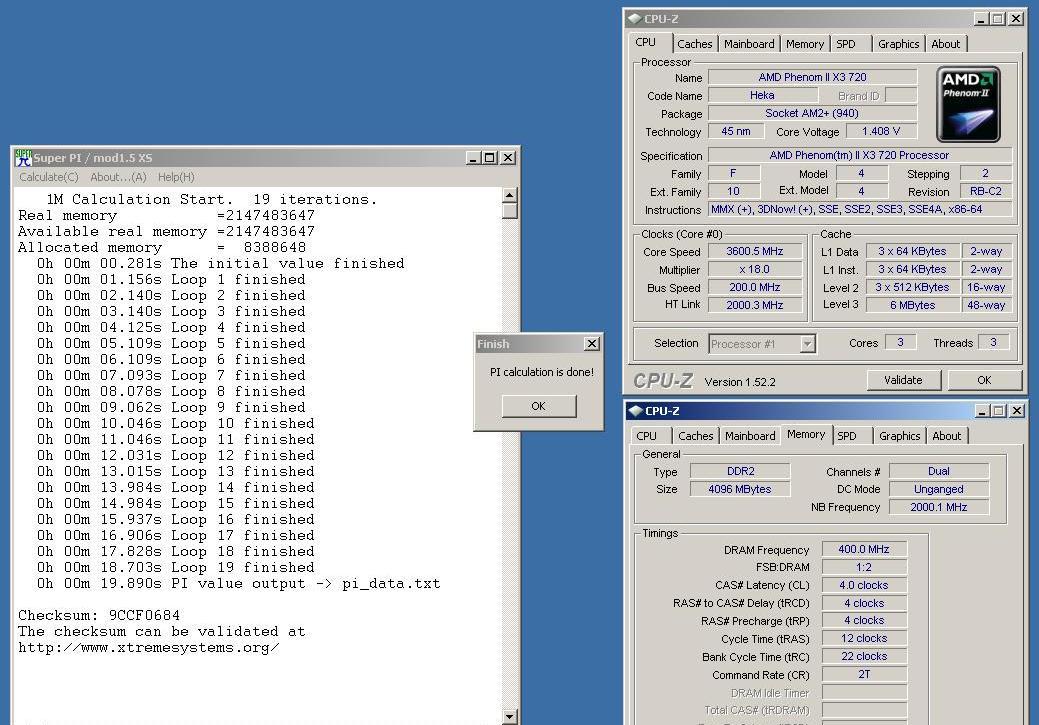Open the Processor #1 selection dropdown
Image resolution: width=1039 pixels, height=725 pixels.
tap(806, 344)
